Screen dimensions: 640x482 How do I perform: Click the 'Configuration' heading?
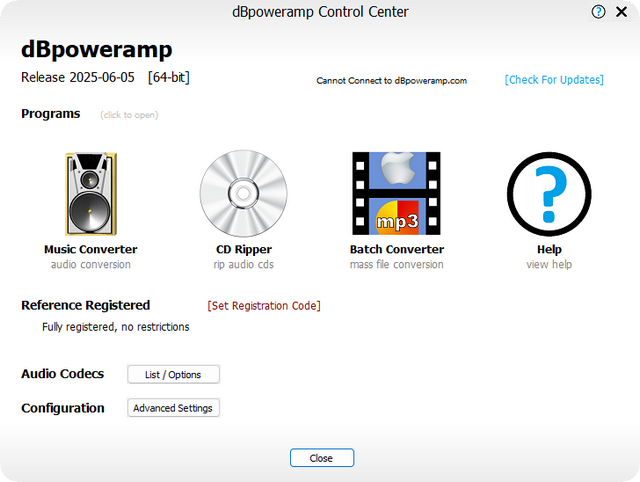(63, 408)
